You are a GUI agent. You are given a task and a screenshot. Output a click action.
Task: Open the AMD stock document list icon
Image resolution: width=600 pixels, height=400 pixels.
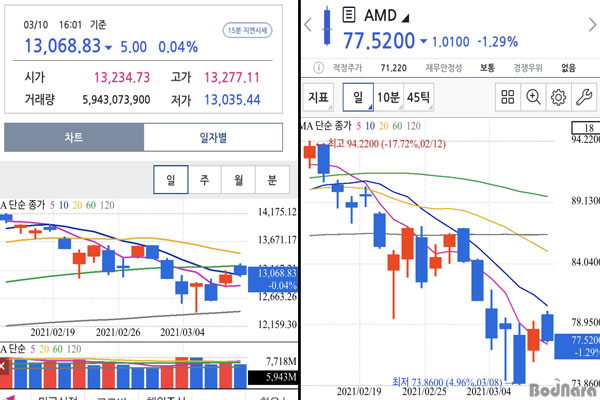pos(349,15)
